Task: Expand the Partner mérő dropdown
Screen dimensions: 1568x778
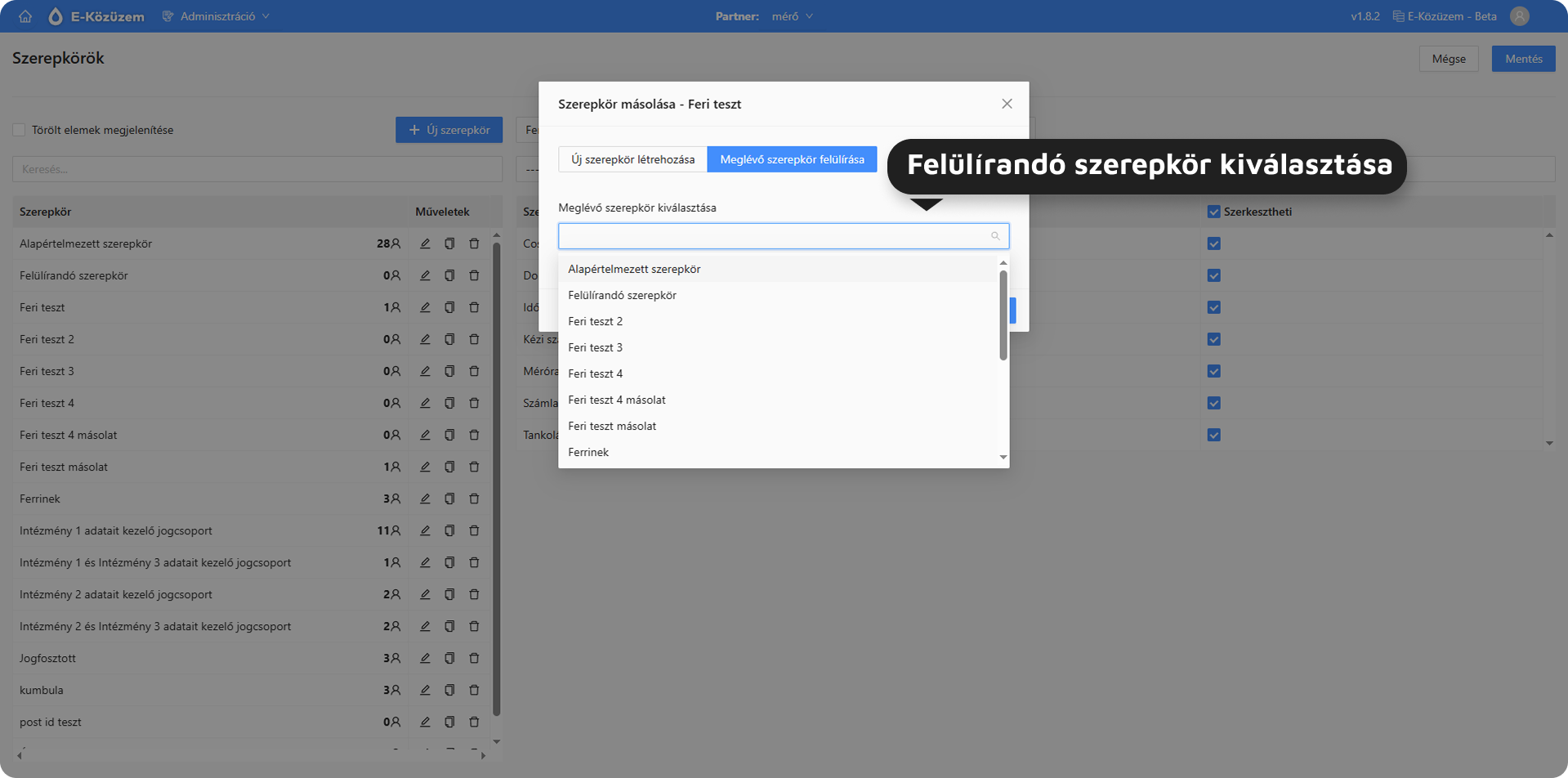Action: pyautogui.click(x=791, y=16)
